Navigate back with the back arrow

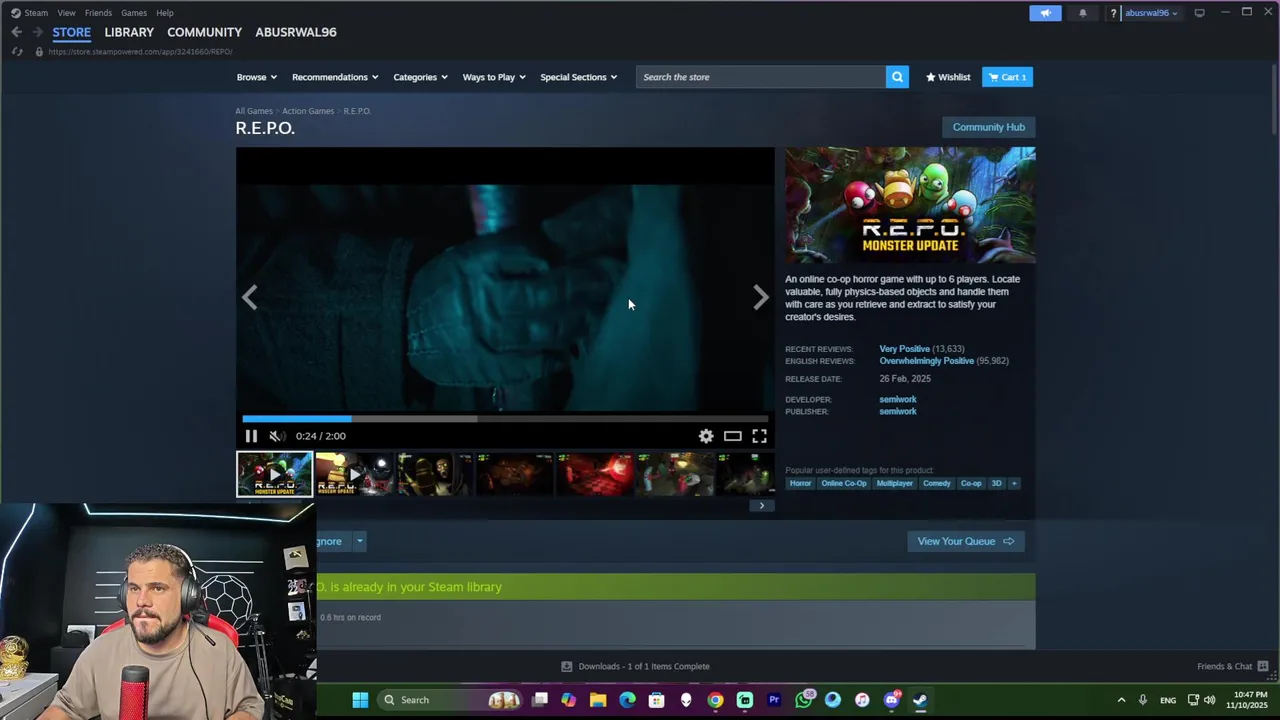(x=16, y=32)
